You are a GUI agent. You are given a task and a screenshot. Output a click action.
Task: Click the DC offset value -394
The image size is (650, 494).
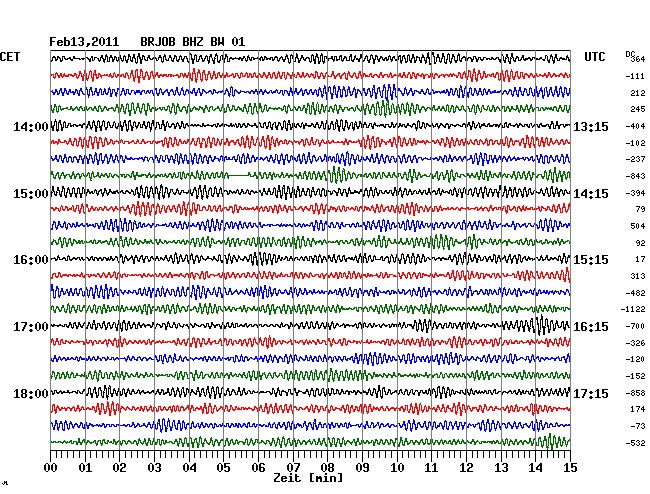pyautogui.click(x=635, y=193)
